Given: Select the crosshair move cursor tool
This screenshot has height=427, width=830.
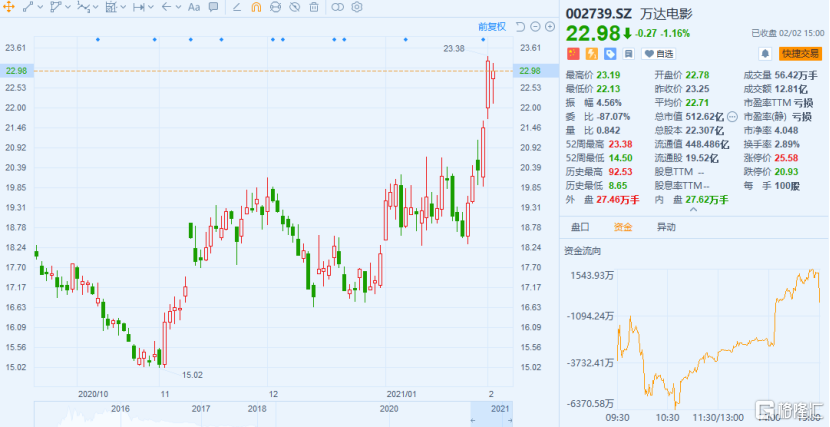Looking at the screenshot, I should pyautogui.click(x=9, y=7).
